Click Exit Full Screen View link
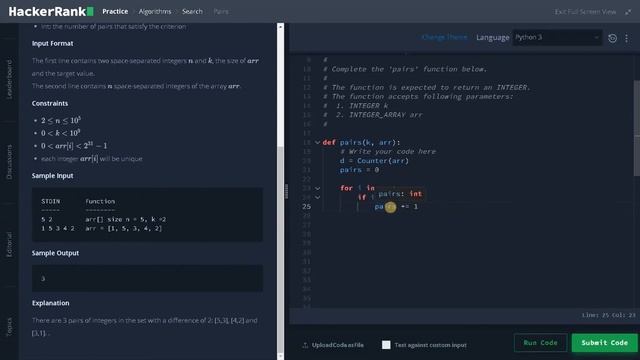This screenshot has width=640, height=360. pyautogui.click(x=585, y=12)
